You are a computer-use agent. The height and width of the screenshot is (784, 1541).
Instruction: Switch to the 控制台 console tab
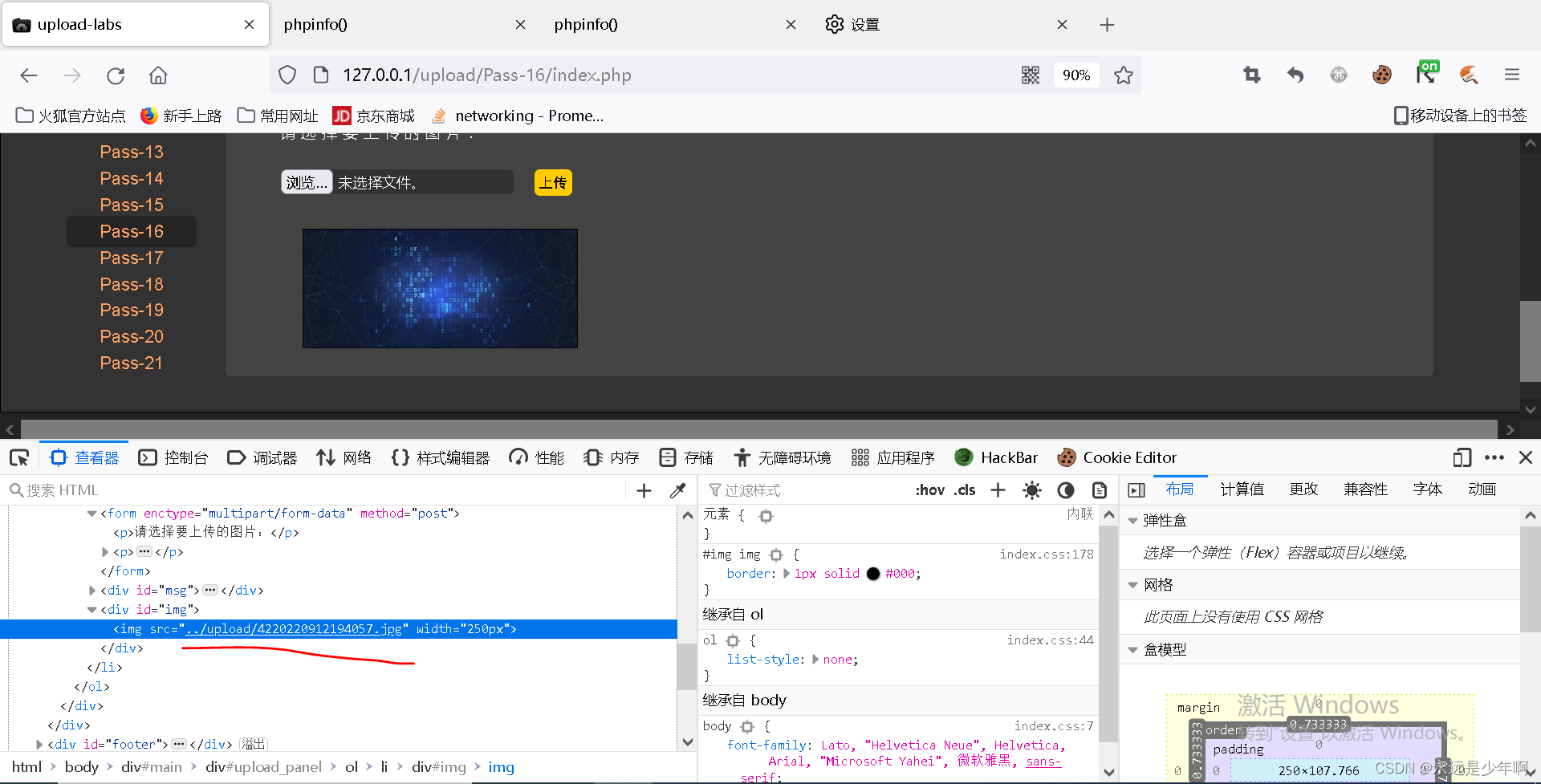[173, 457]
